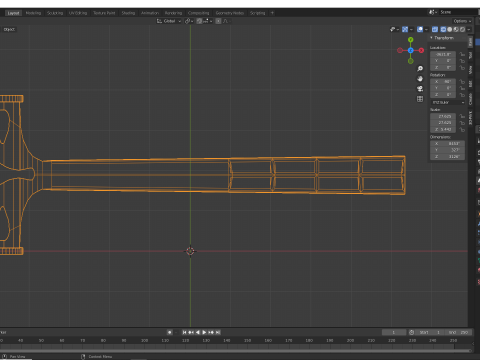
Task: Open the Rendering workspace tab
Action: pyautogui.click(x=173, y=13)
